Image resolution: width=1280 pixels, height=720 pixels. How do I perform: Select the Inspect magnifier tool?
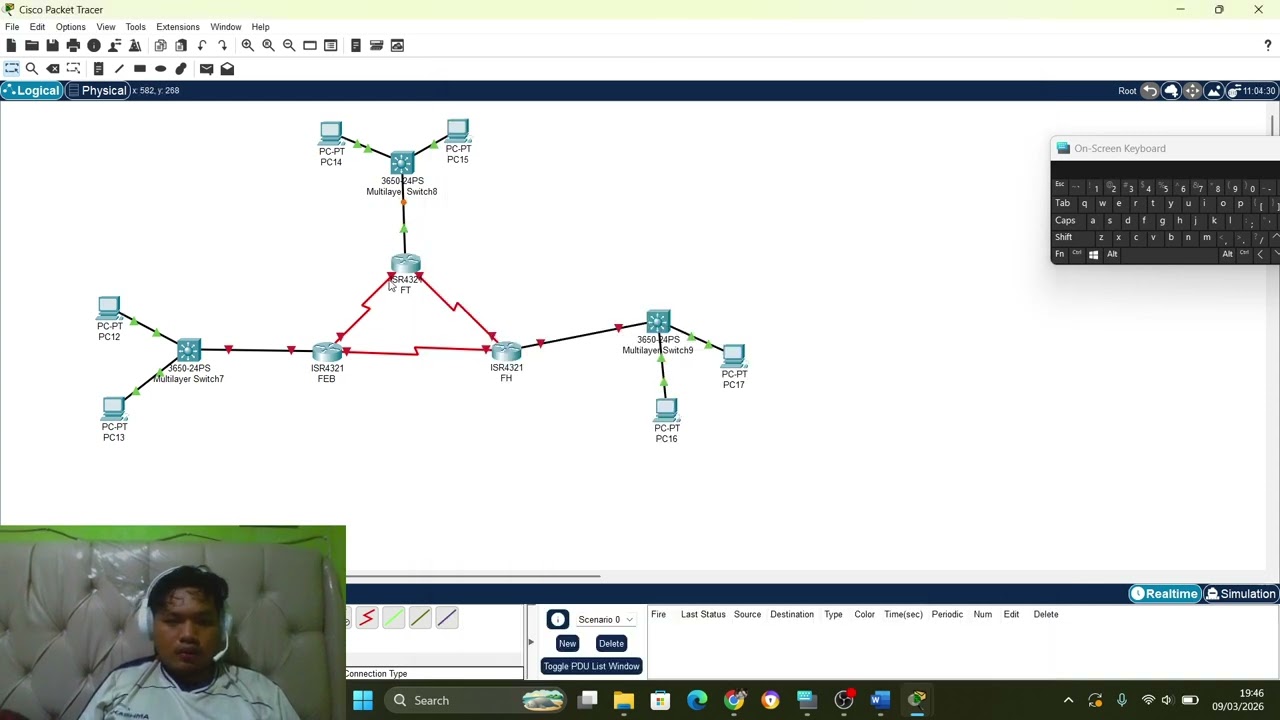[x=32, y=68]
